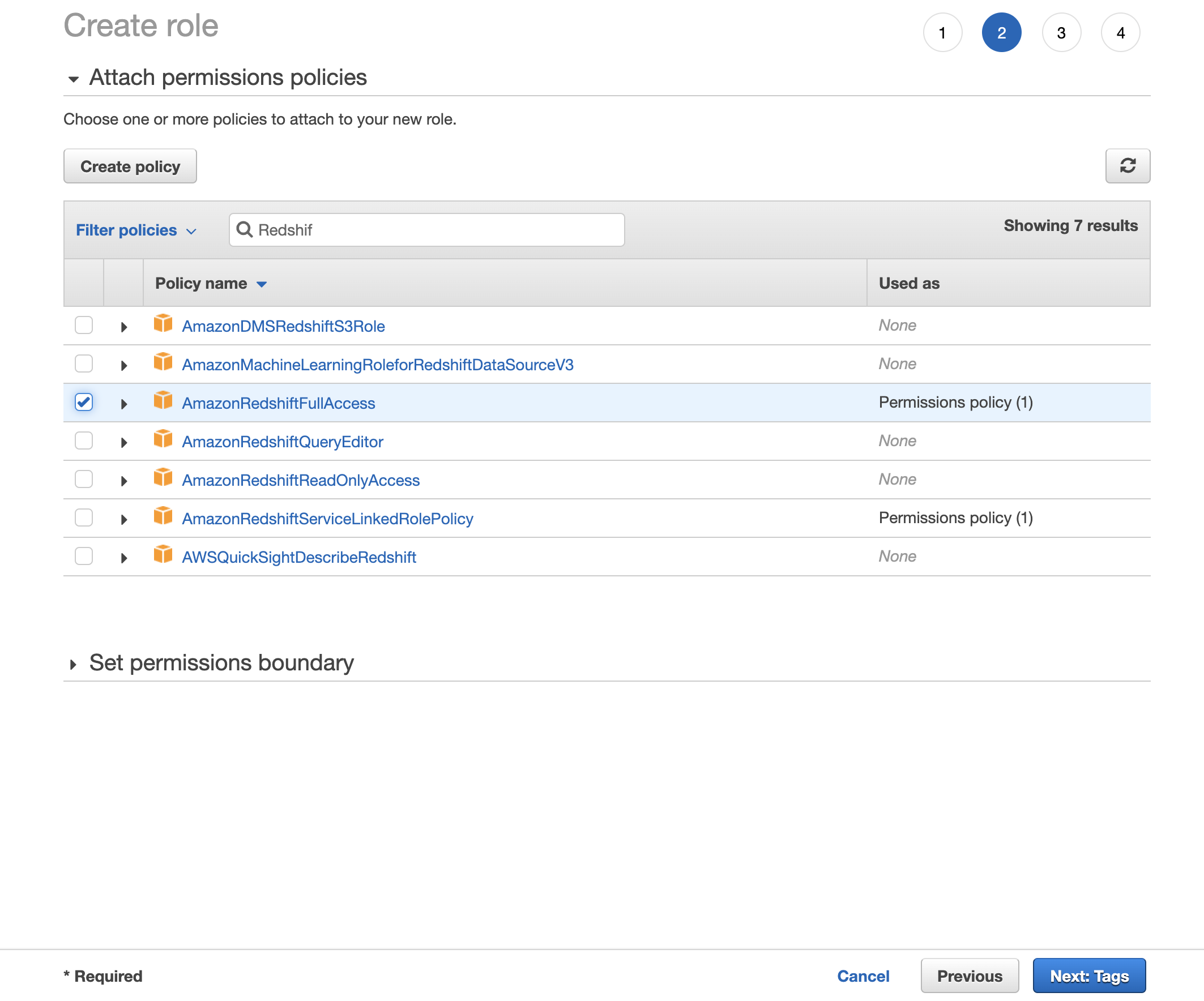Open the AmazonRedshiftQueryEditor policy link
Screen dimensions: 1204x1001
click(x=283, y=442)
